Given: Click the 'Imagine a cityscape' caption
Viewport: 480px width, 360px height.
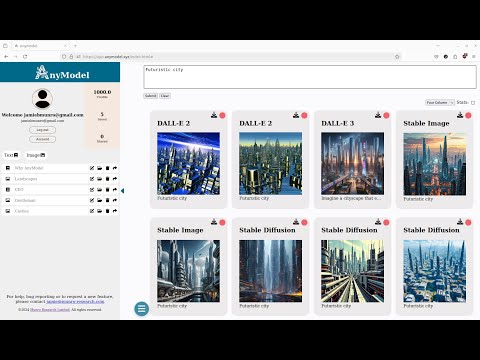Looking at the screenshot, I should (351, 198).
